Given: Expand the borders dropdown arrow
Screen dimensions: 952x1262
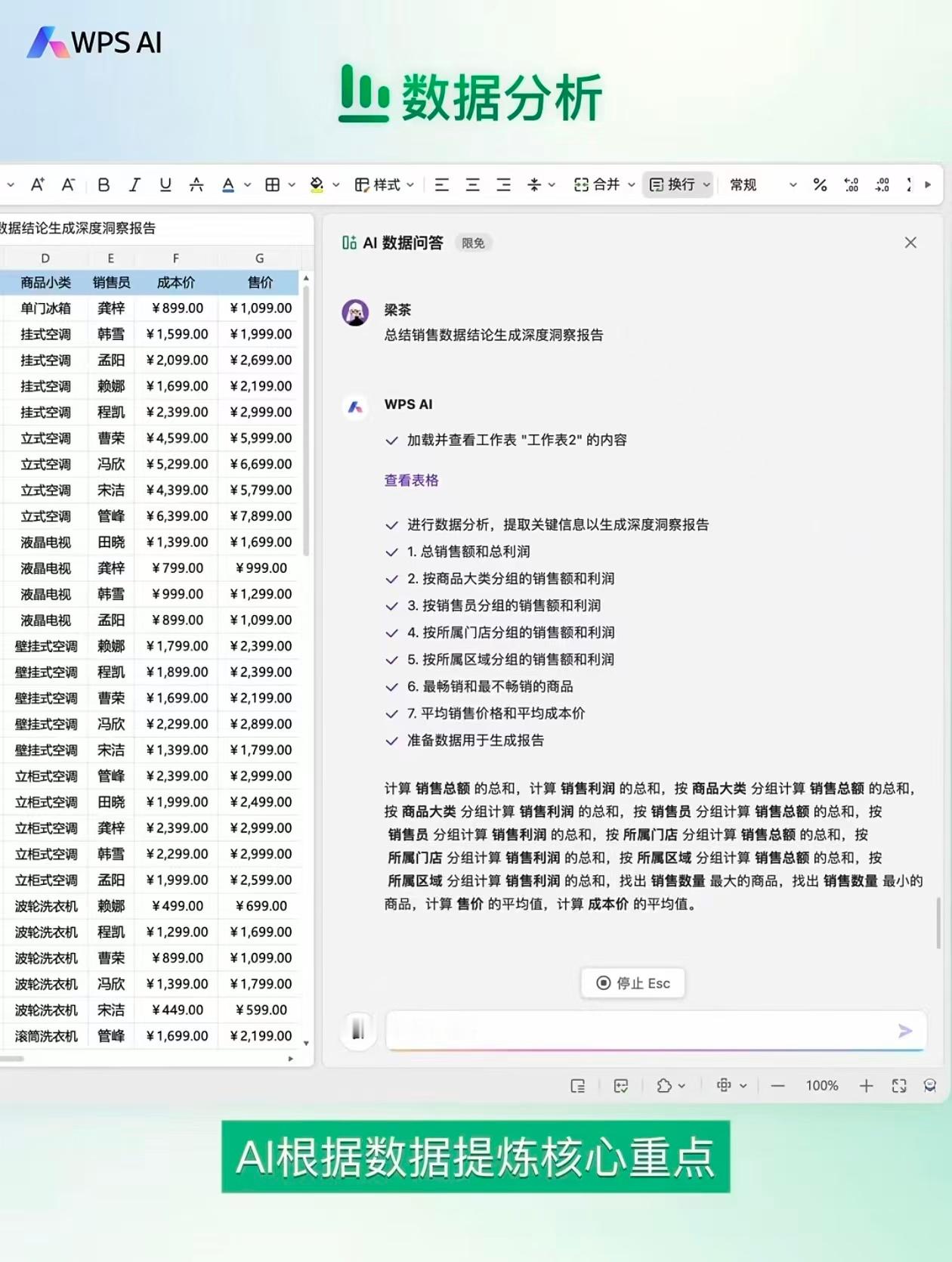Looking at the screenshot, I should tap(292, 185).
